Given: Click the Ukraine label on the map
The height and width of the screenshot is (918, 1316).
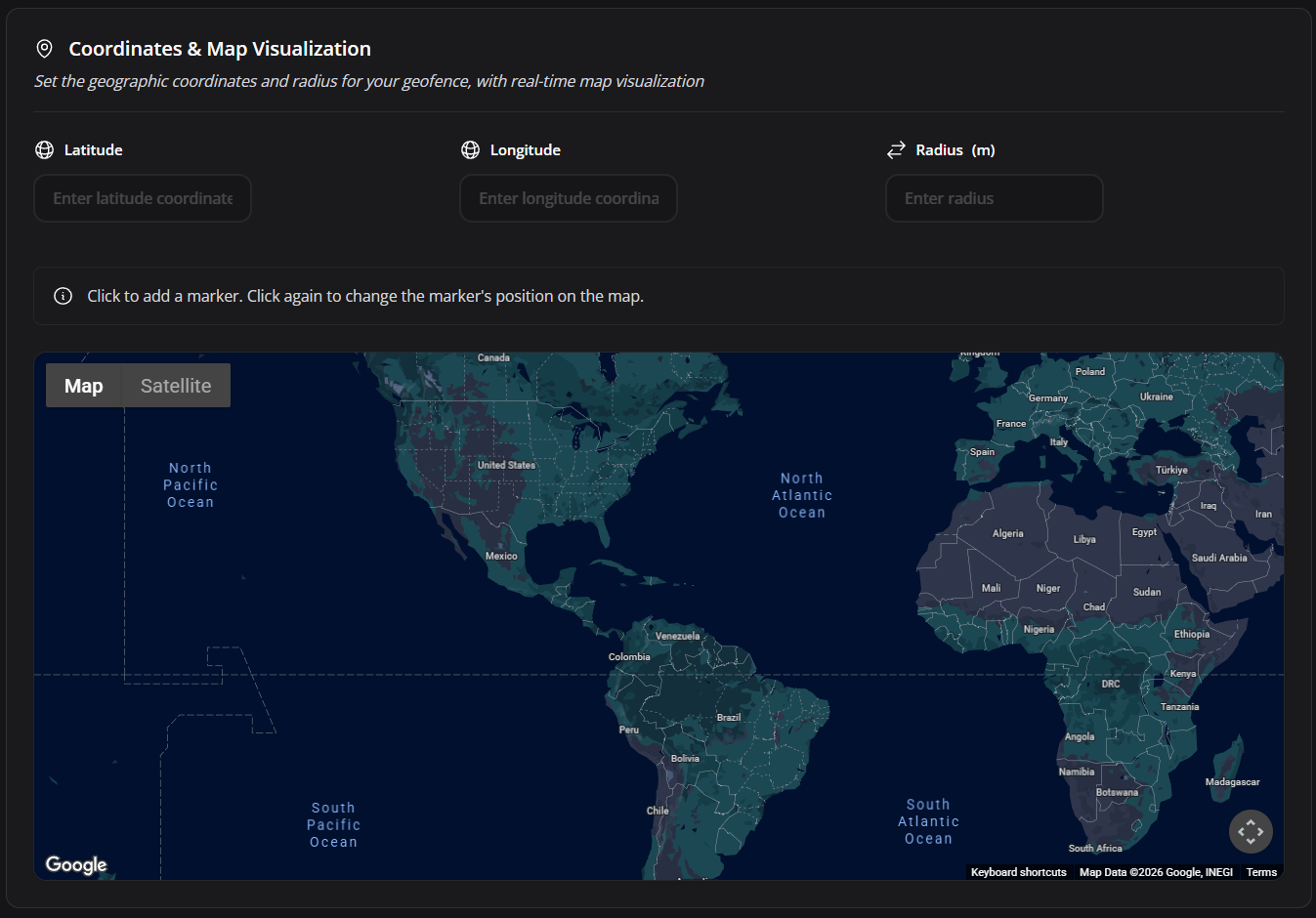Looking at the screenshot, I should tap(1157, 396).
